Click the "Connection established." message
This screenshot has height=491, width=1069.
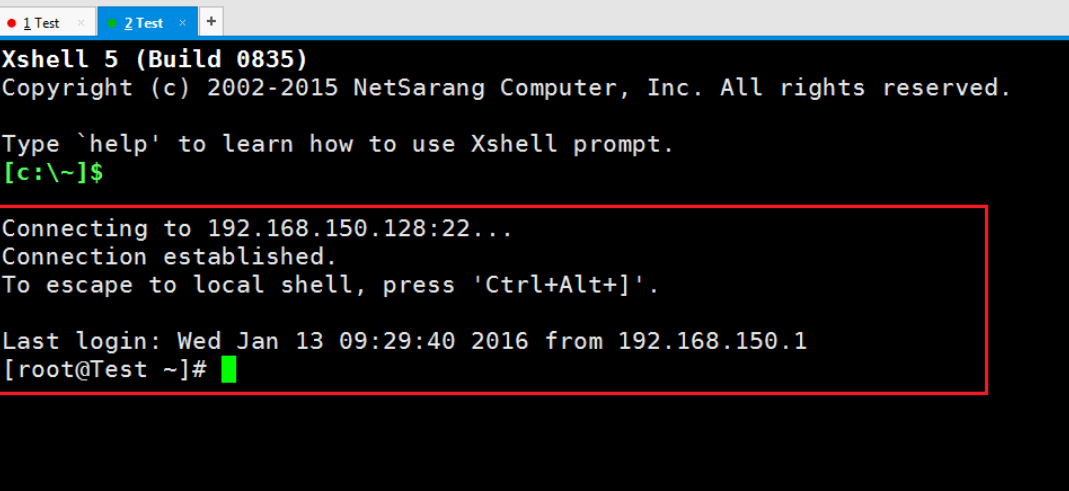point(169,257)
